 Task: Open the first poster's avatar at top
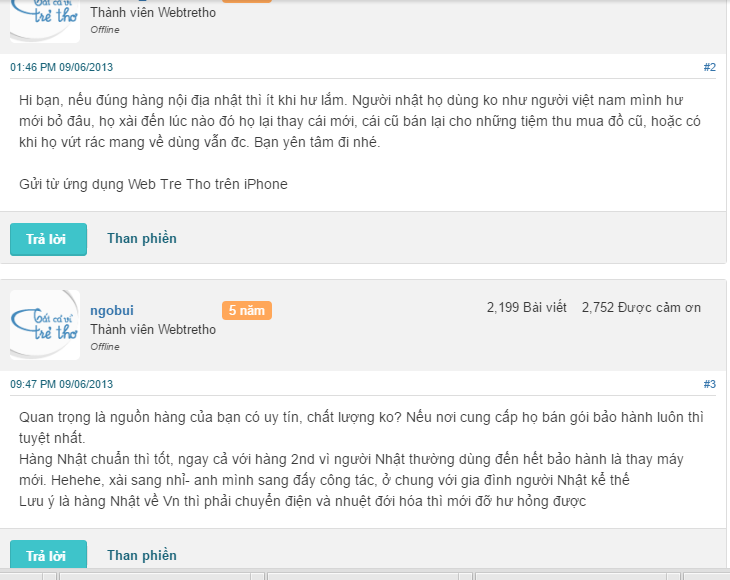tap(44, 21)
